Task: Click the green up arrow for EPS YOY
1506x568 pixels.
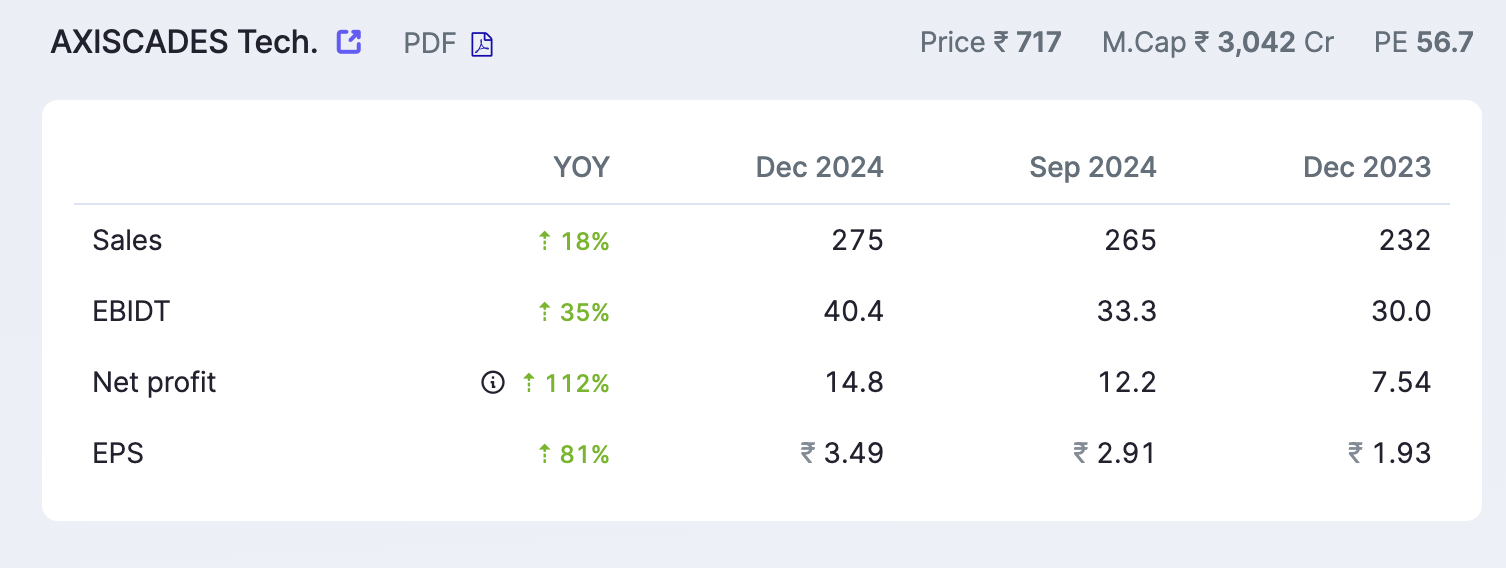Action: (544, 454)
